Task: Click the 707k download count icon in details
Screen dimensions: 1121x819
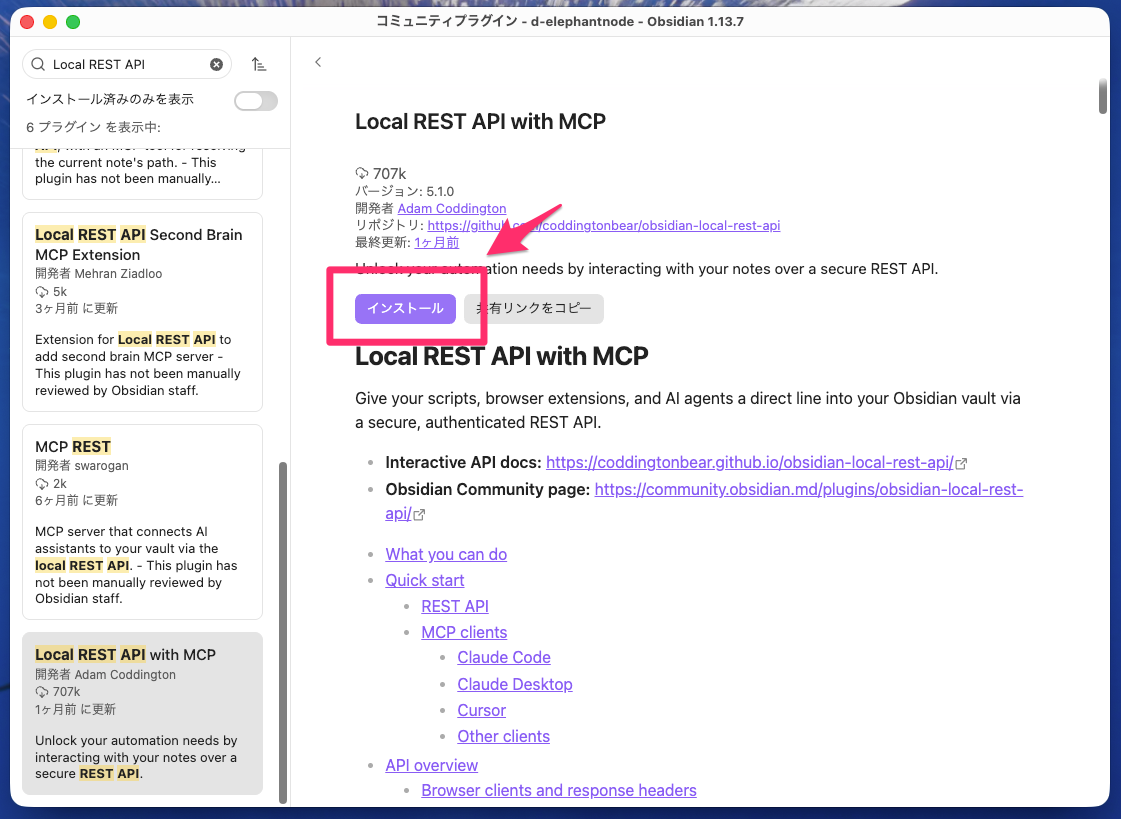Action: pos(362,174)
